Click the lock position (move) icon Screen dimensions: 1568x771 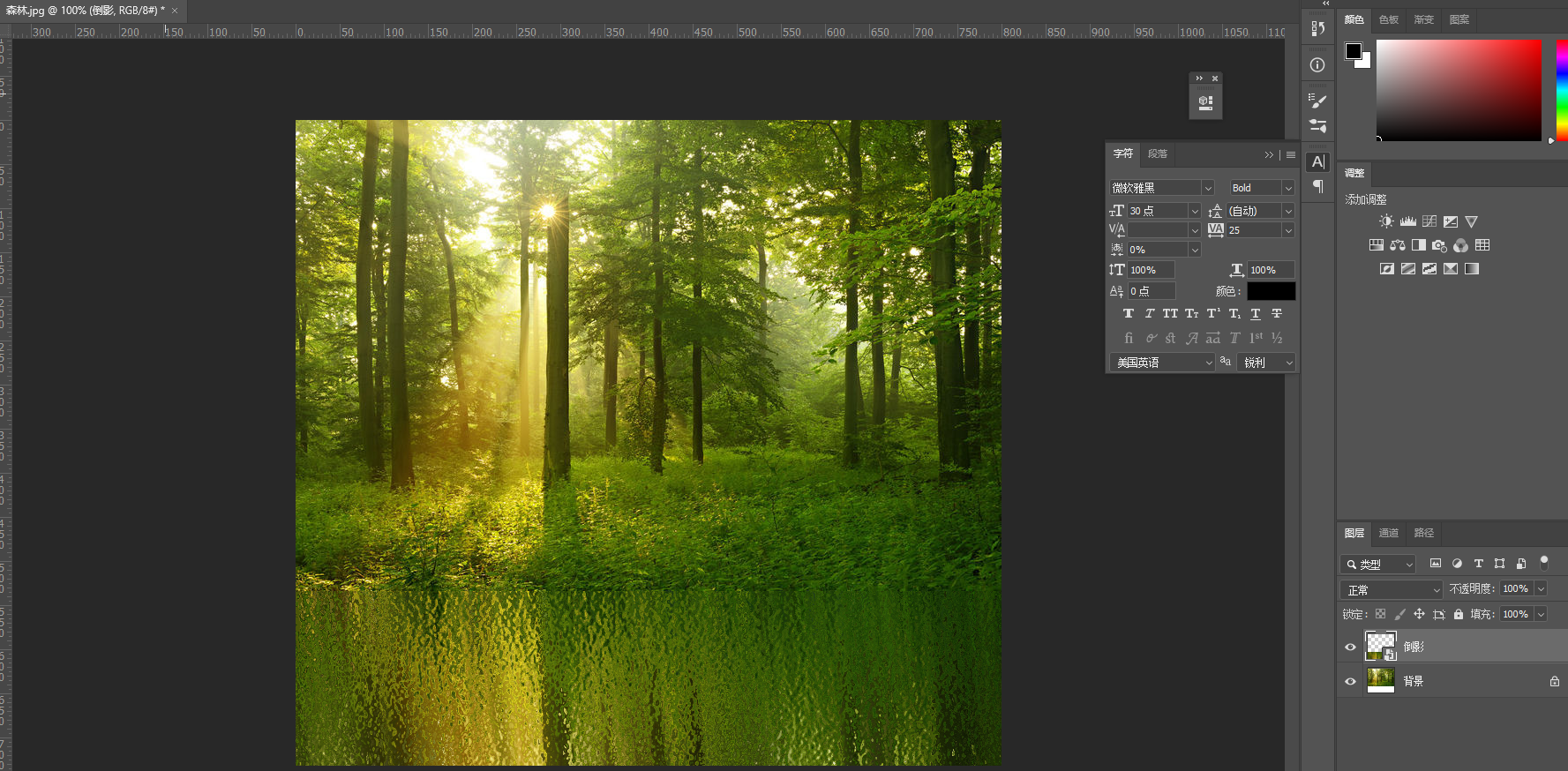1419,614
